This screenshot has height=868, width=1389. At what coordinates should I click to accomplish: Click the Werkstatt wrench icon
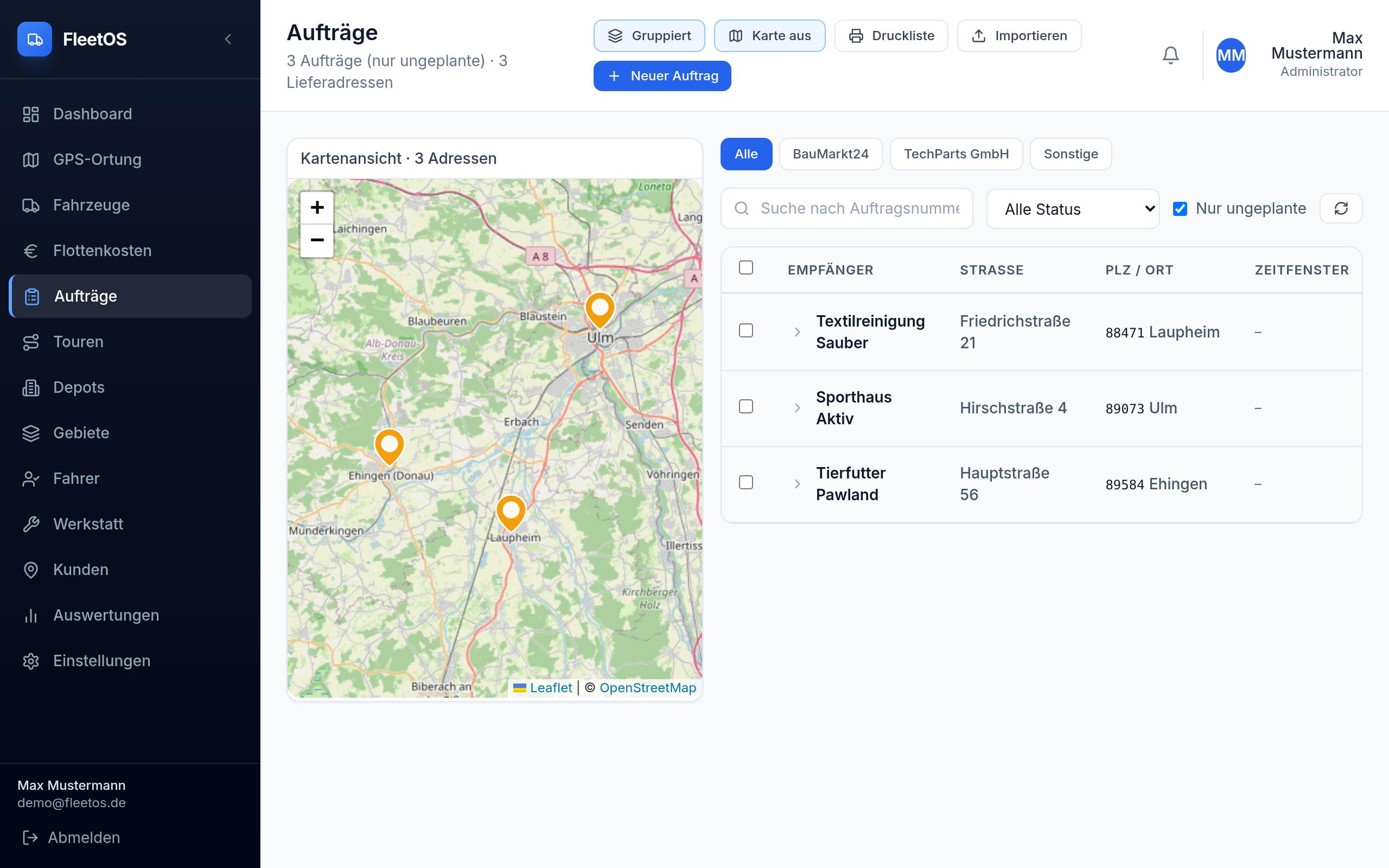click(31, 524)
